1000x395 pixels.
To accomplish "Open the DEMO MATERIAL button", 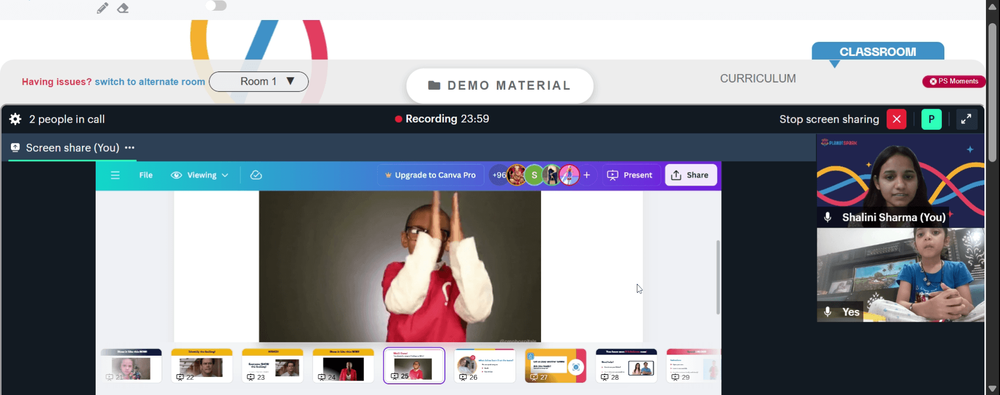I will pos(500,86).
